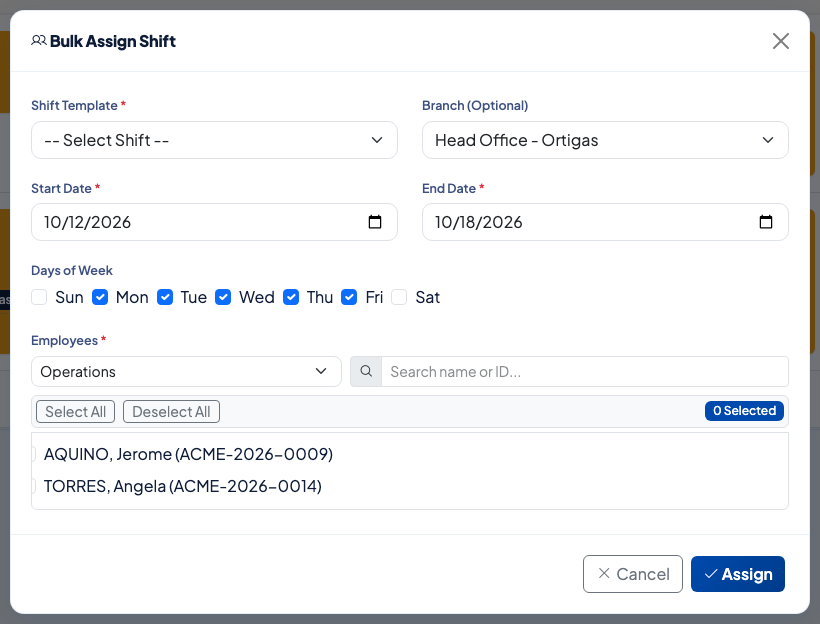This screenshot has width=820, height=624.
Task: Select employee name TORRES, Angela (ACME-2026-0014)
Action: (183, 486)
